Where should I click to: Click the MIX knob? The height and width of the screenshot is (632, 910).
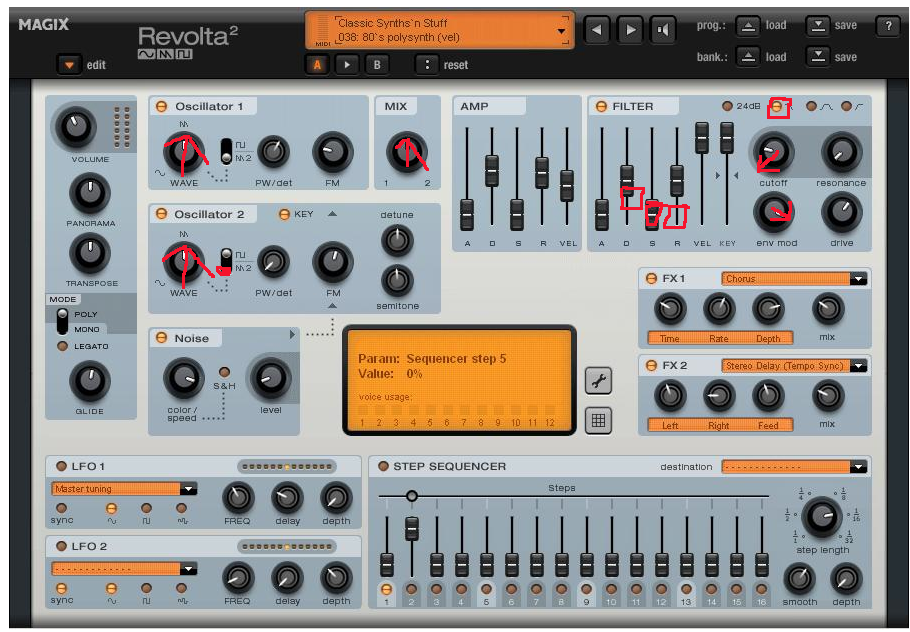[x=407, y=153]
